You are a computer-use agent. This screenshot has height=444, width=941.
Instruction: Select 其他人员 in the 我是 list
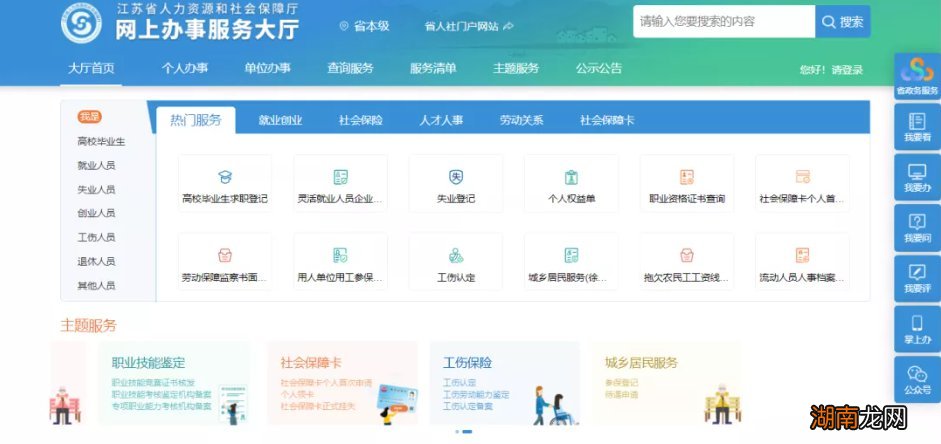coord(96,286)
